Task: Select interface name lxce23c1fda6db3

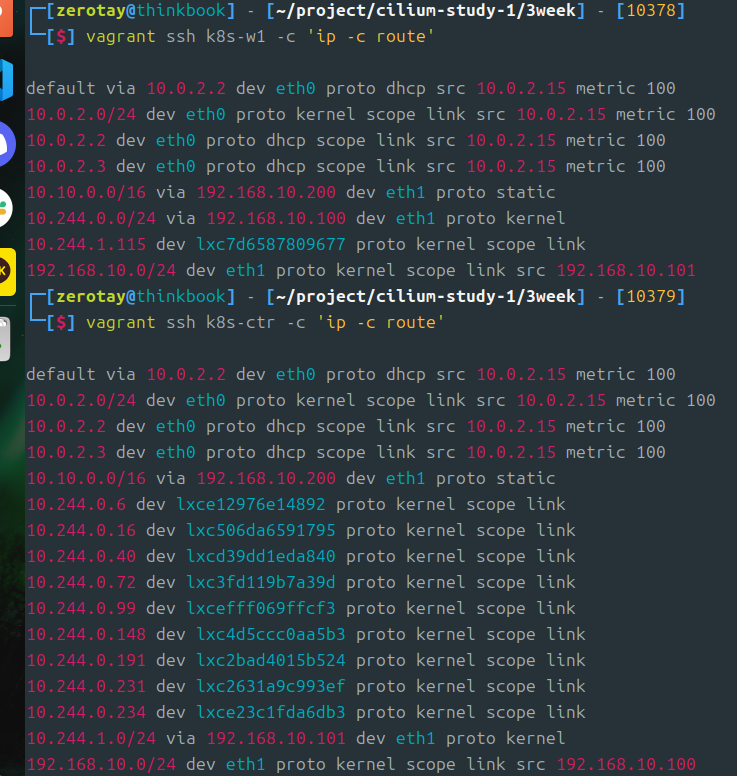Action: (271, 712)
